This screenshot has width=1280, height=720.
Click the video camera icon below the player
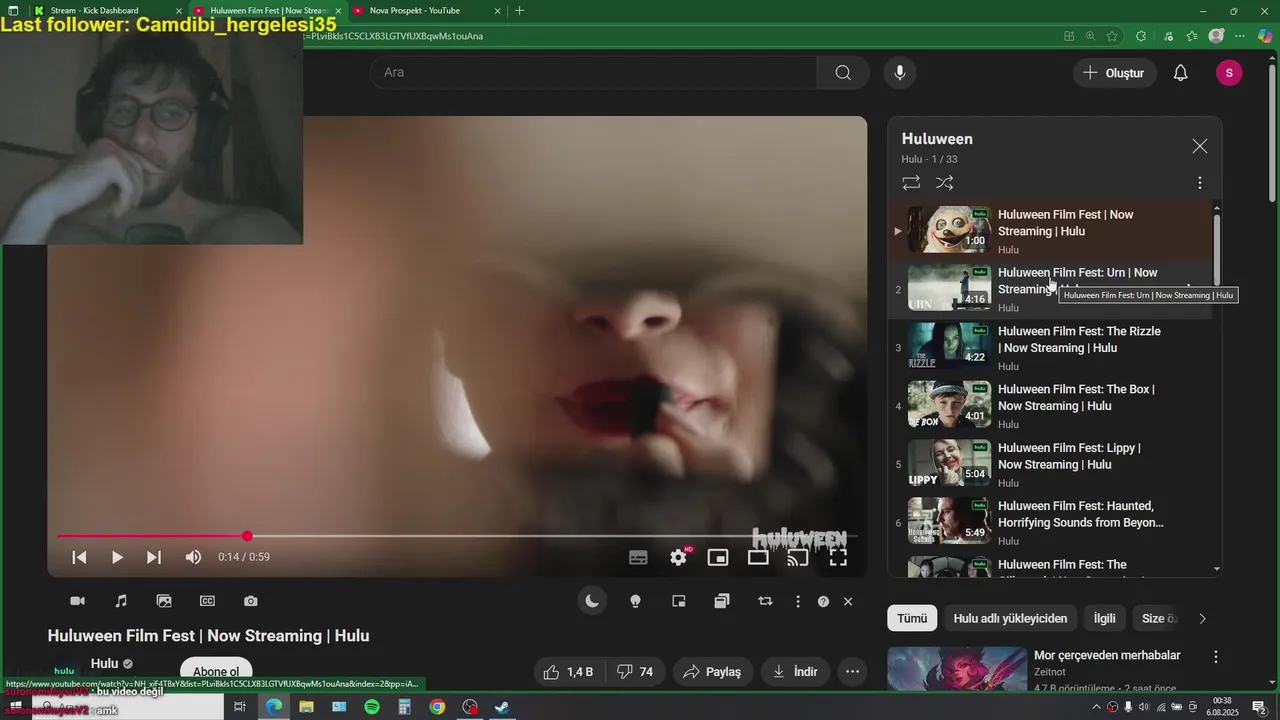[77, 601]
